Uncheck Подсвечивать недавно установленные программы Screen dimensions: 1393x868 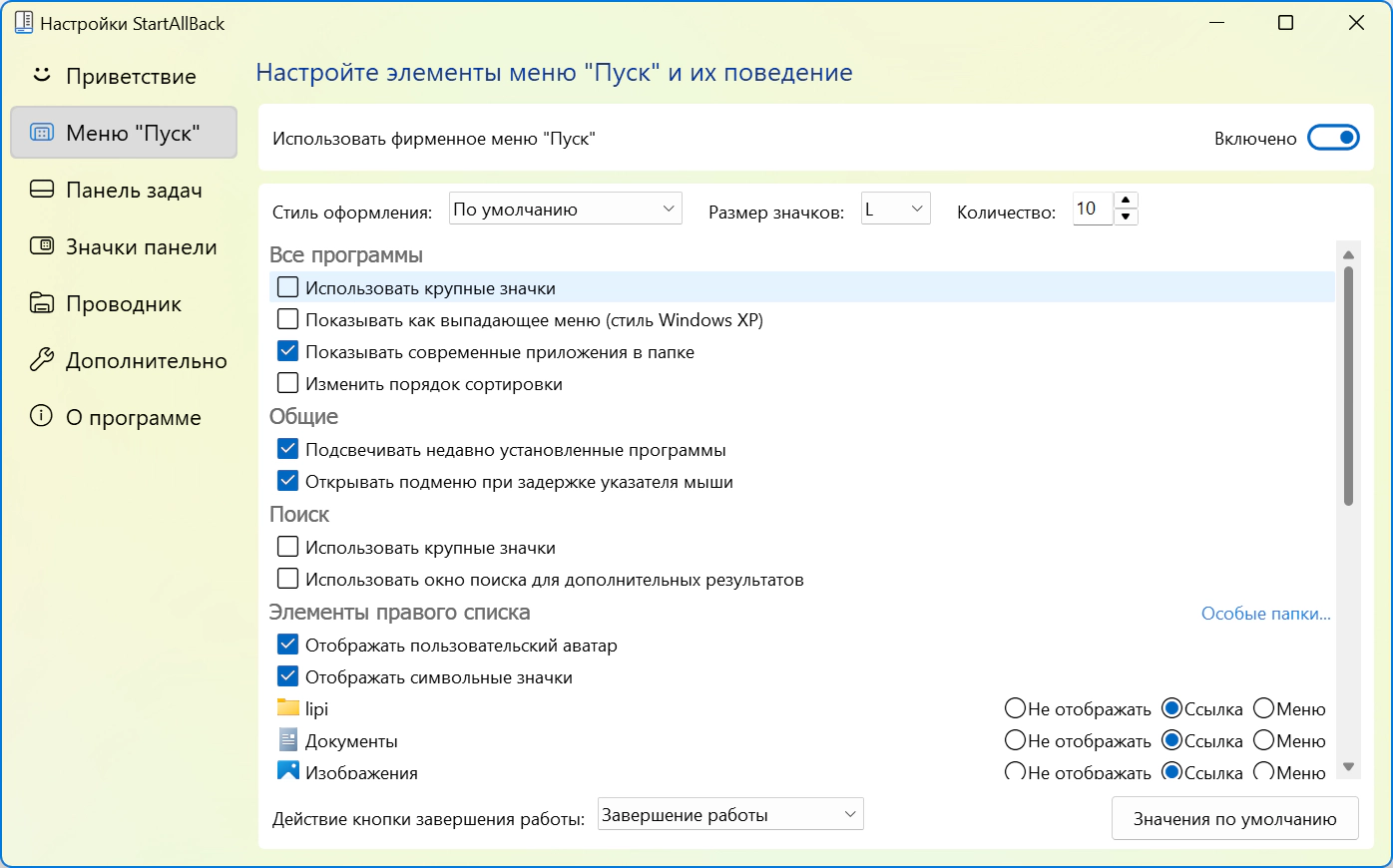click(287, 449)
